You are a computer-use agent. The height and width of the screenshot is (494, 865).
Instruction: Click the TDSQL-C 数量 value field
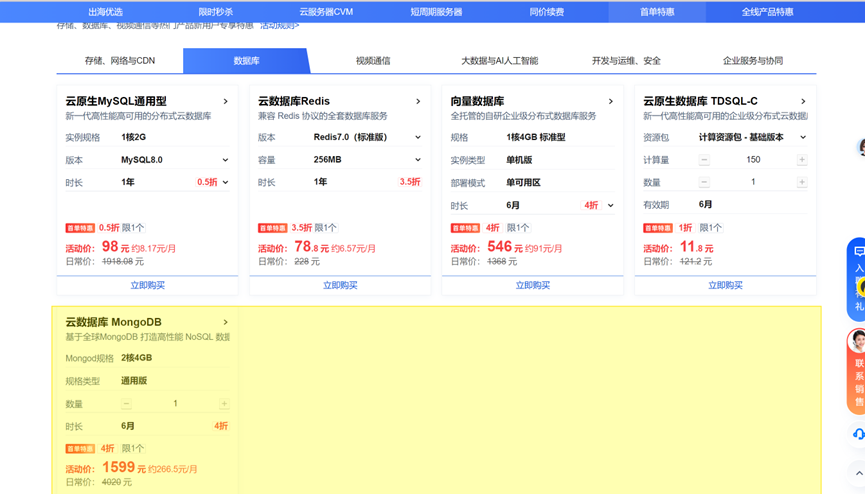[x=753, y=182]
